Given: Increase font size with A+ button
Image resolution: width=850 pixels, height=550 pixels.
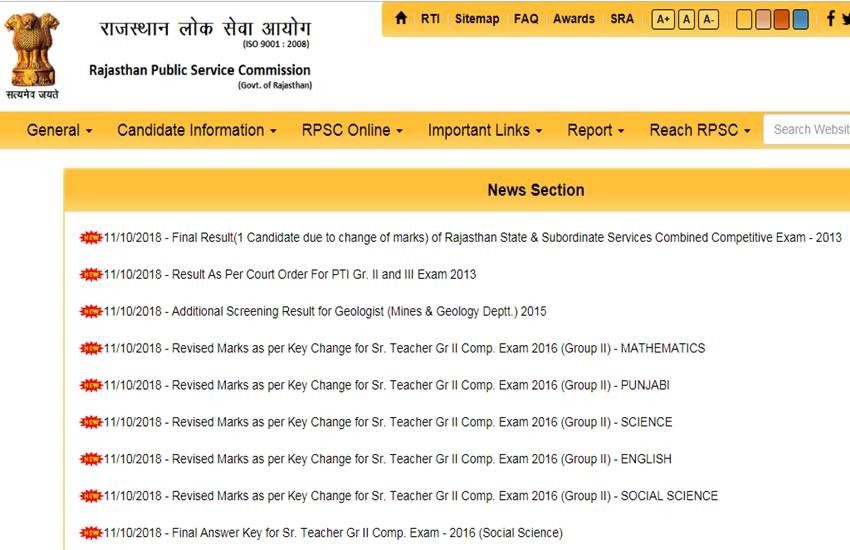Looking at the screenshot, I should (x=662, y=20).
